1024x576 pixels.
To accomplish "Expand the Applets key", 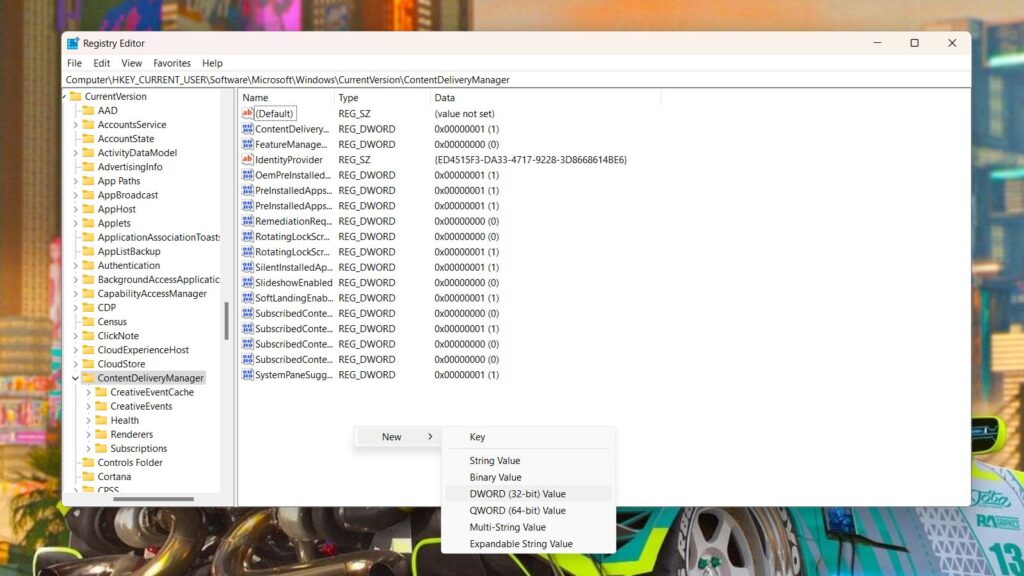I will pos(75,223).
